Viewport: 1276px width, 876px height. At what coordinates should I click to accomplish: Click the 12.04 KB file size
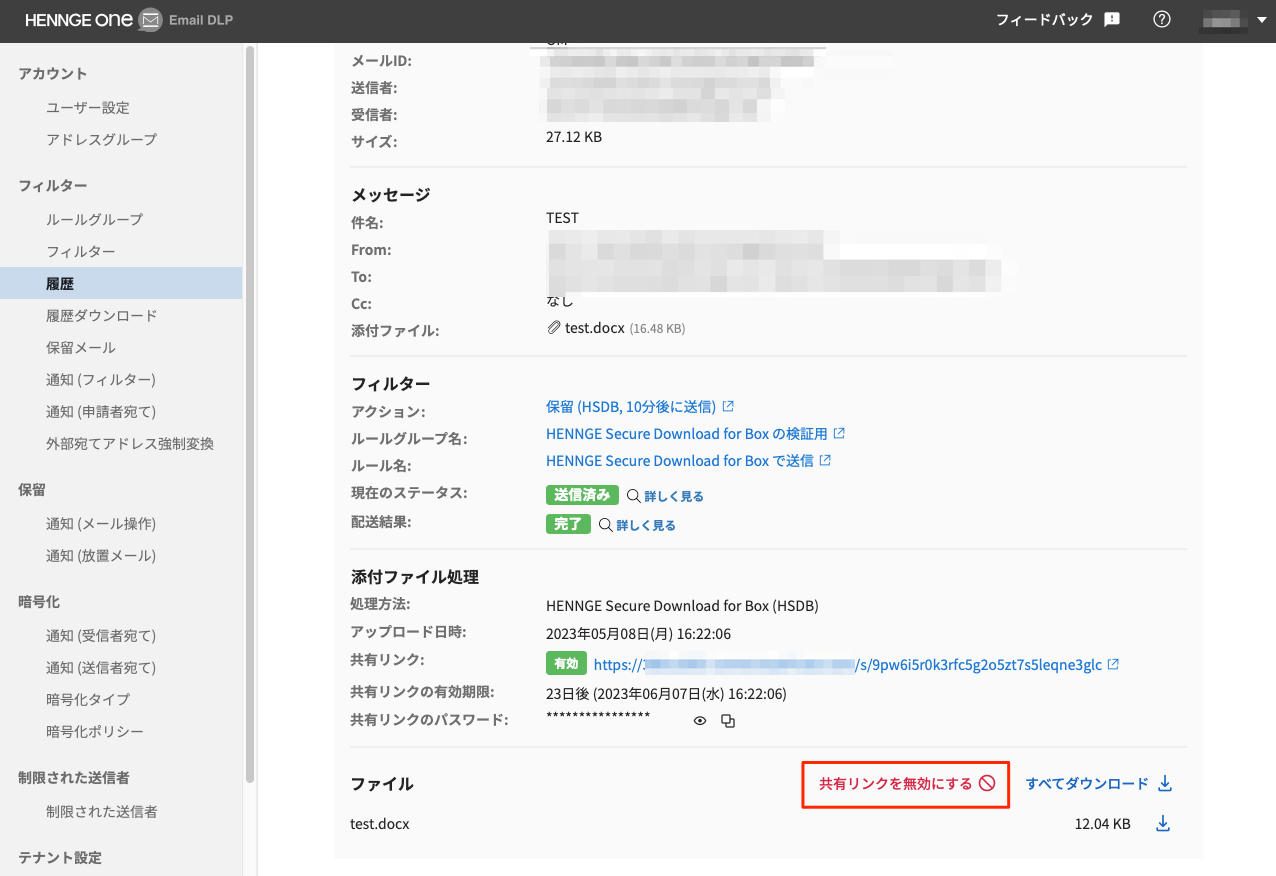coord(1103,824)
